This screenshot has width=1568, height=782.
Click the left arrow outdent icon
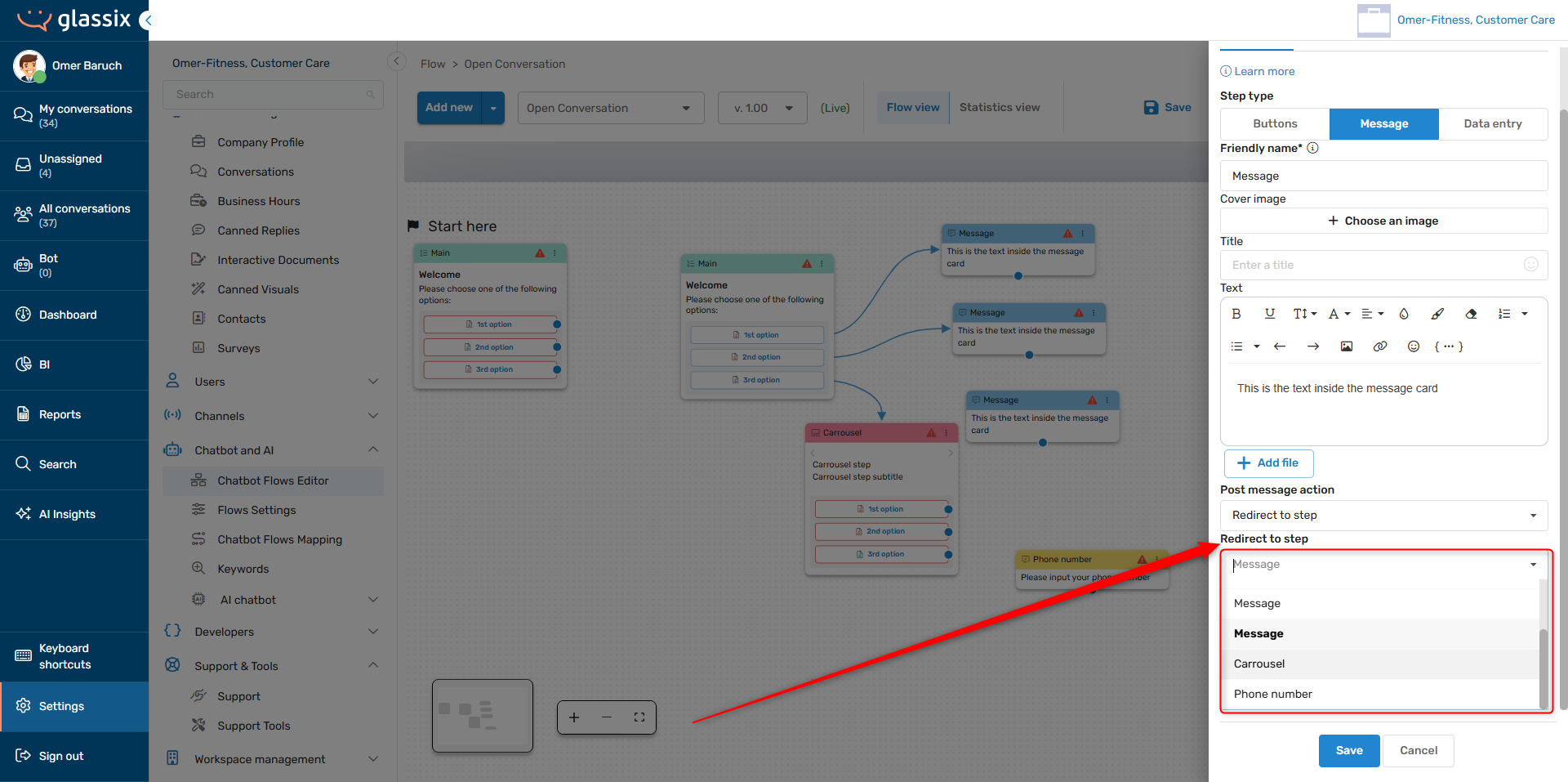point(1280,346)
